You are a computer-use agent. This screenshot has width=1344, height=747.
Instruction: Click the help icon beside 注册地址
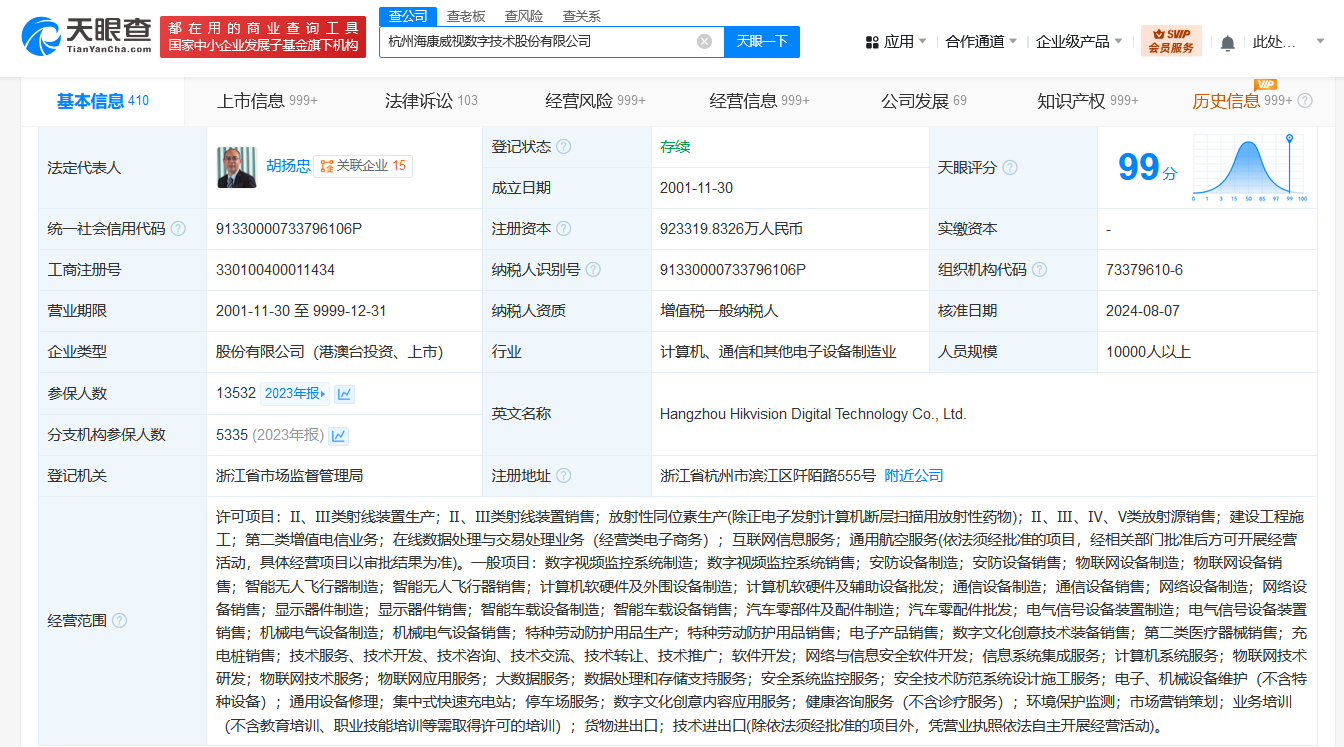click(564, 476)
